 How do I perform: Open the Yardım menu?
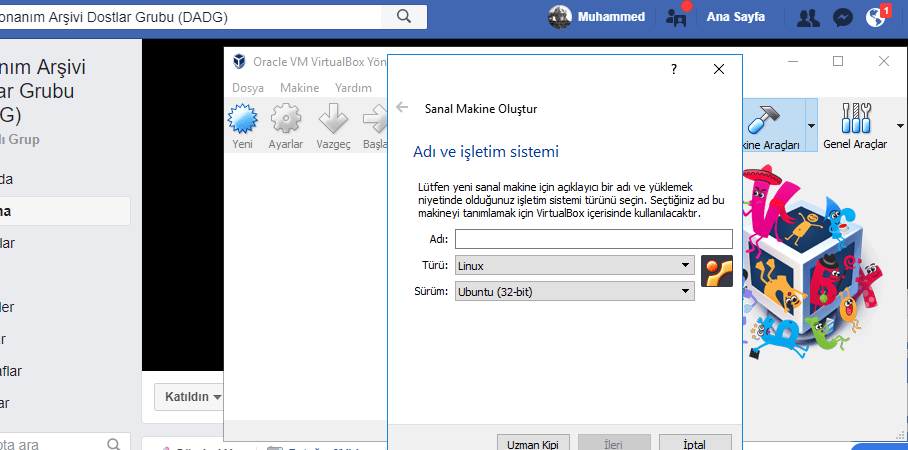(x=353, y=88)
